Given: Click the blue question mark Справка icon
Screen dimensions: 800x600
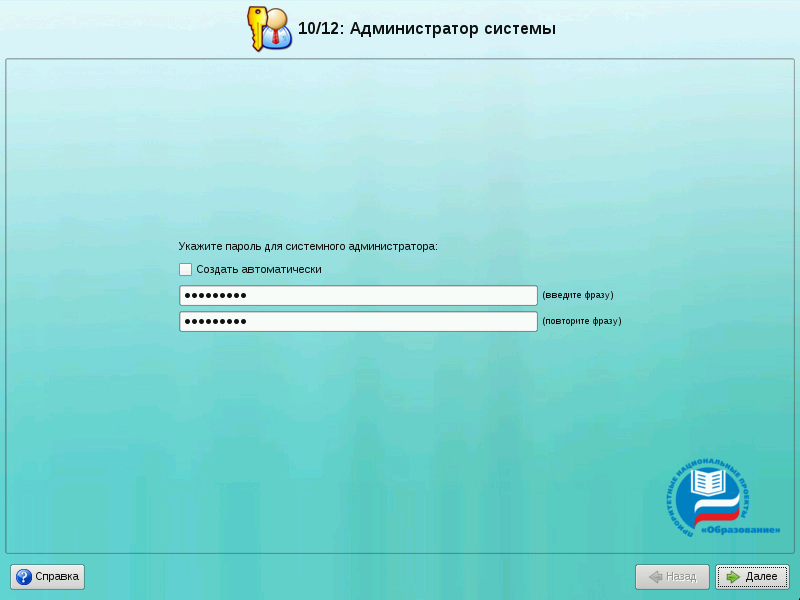Looking at the screenshot, I should [x=24, y=577].
